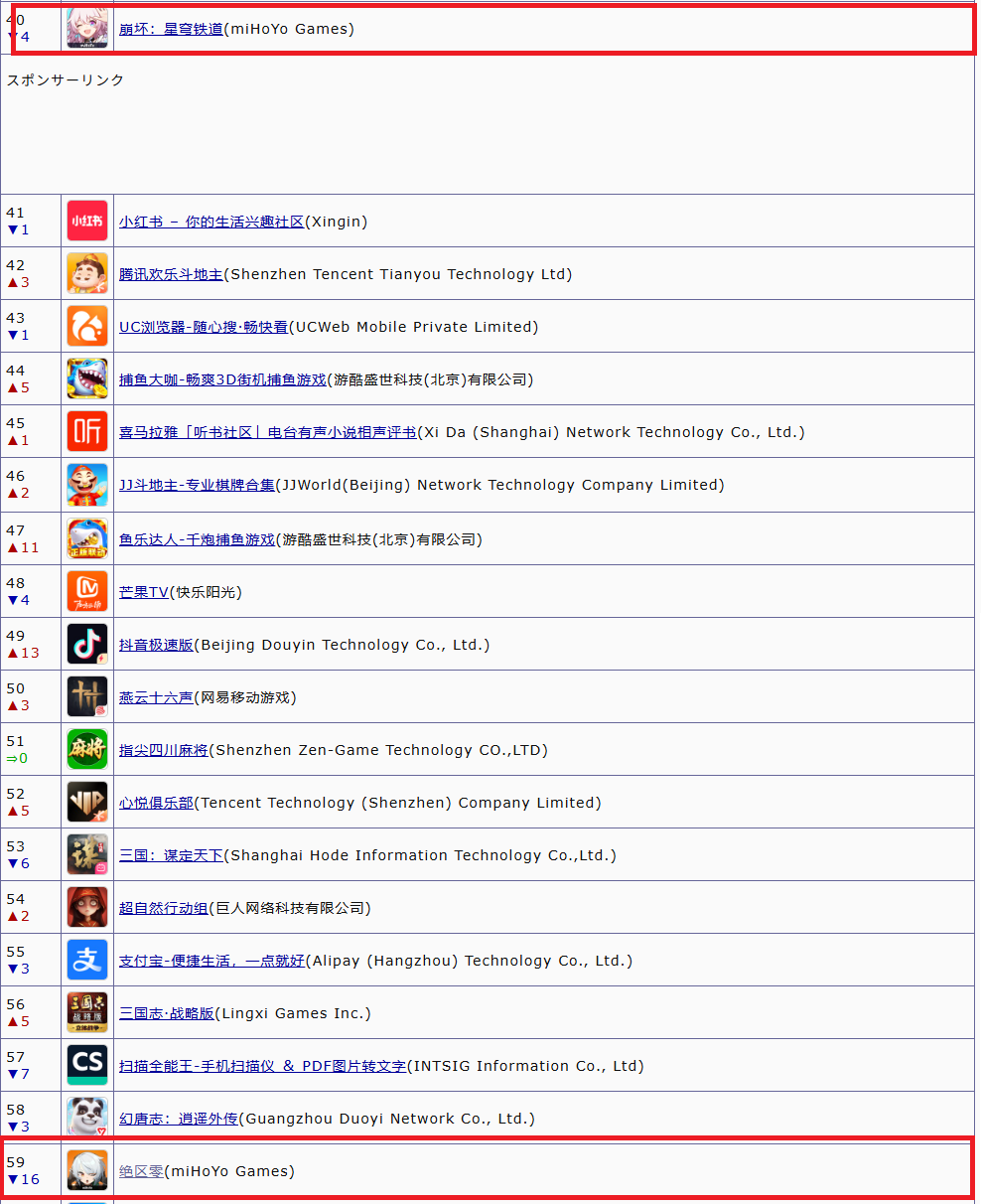Image resolution: width=981 pixels, height=1204 pixels.
Task: Click the 抖音极速版 app icon
Action: click(87, 644)
